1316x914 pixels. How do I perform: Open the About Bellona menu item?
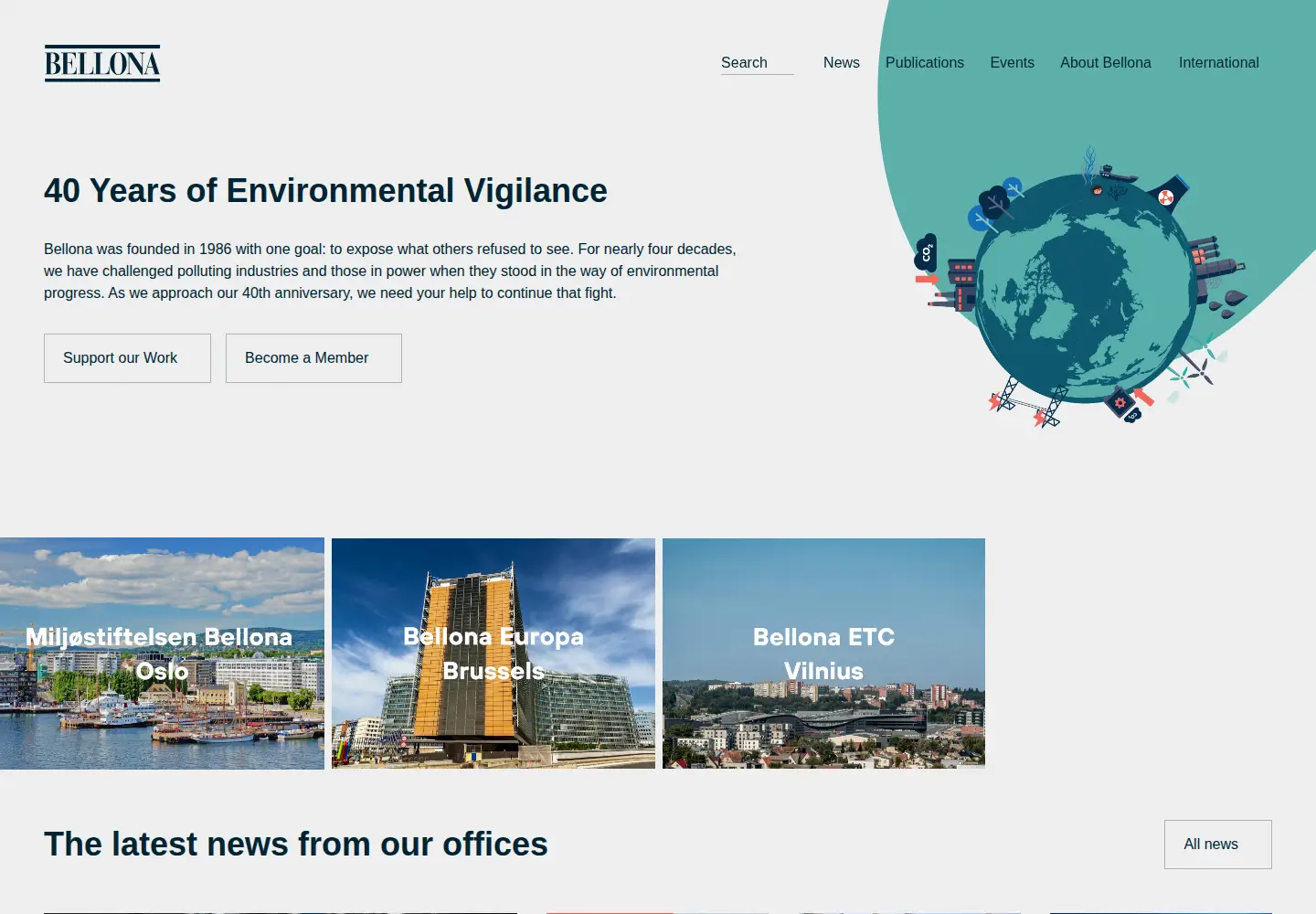click(1105, 62)
